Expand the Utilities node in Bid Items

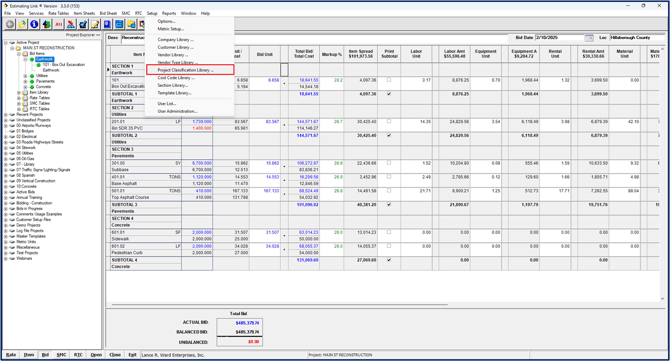pos(25,76)
